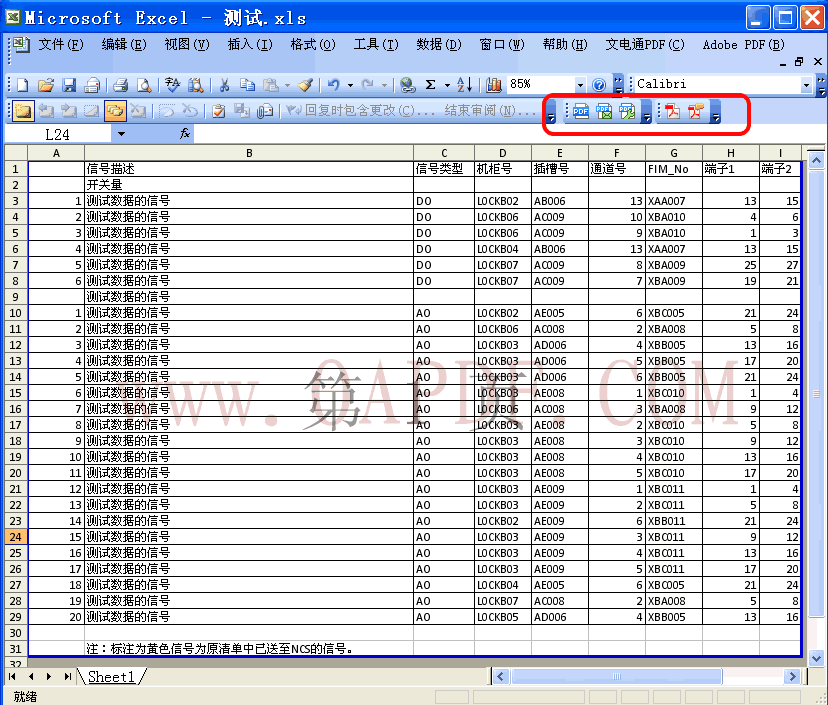Open the 格式(O) menu

pos(313,44)
